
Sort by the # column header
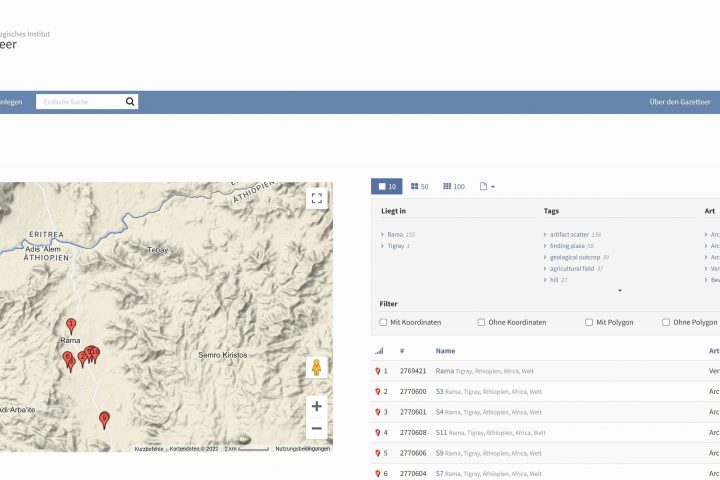402,351
